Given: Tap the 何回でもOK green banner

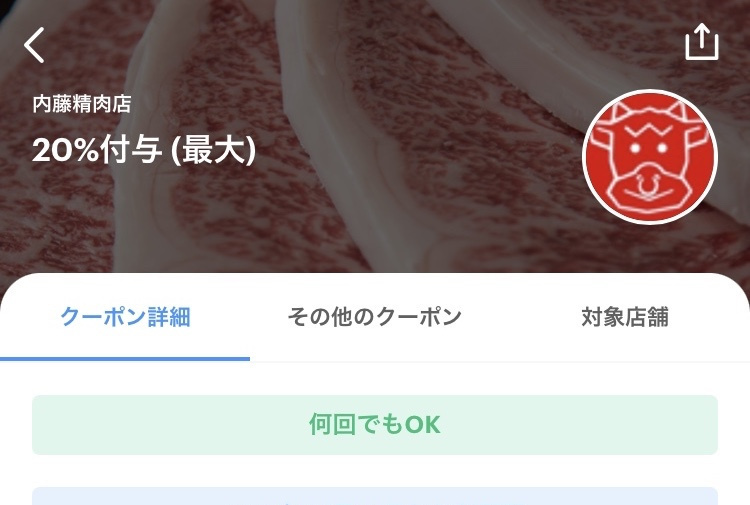Looking at the screenshot, I should [375, 425].
